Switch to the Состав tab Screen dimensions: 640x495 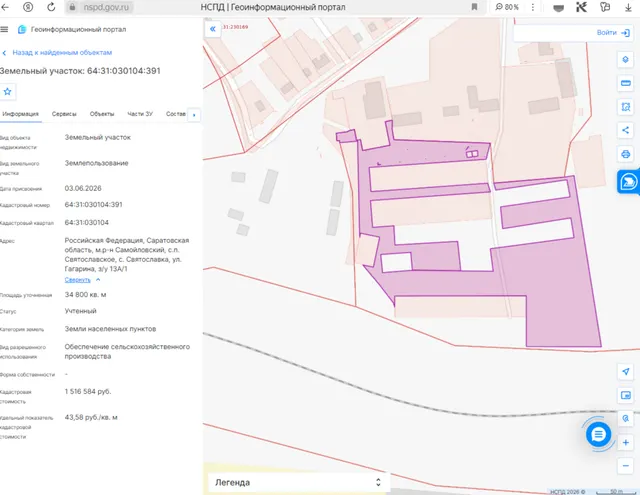pyautogui.click(x=176, y=114)
